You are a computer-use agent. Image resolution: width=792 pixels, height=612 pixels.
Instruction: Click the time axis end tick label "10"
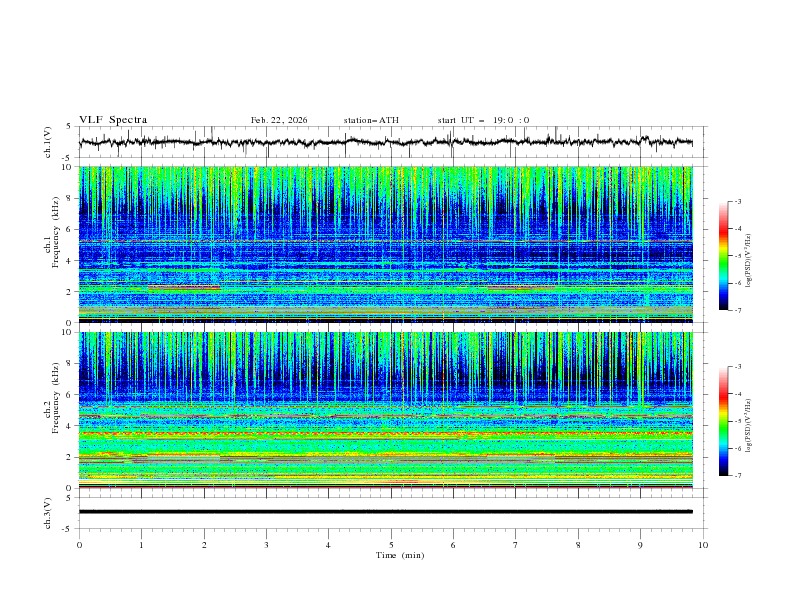click(x=703, y=545)
